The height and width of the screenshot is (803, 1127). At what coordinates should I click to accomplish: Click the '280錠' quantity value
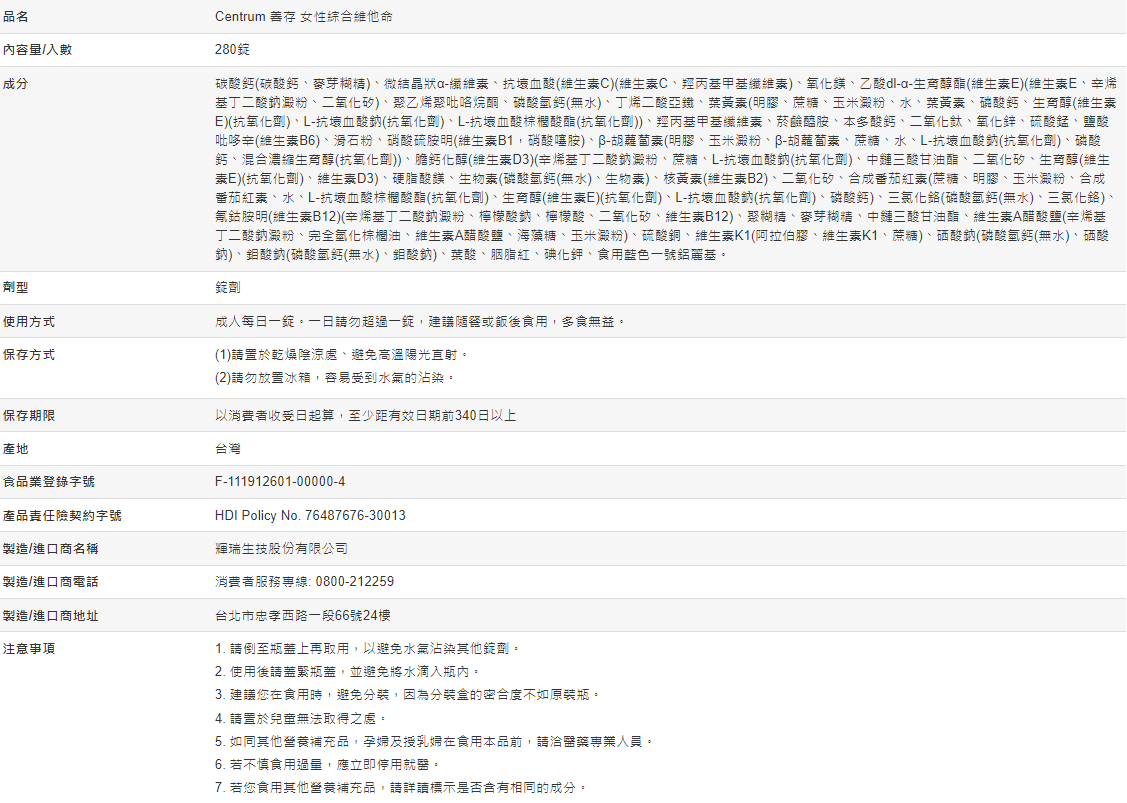pos(232,50)
